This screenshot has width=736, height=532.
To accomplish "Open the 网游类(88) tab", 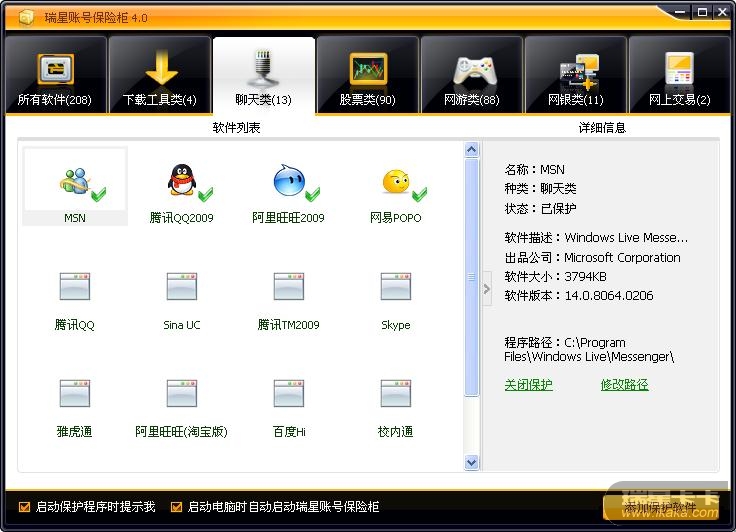I will click(472, 75).
